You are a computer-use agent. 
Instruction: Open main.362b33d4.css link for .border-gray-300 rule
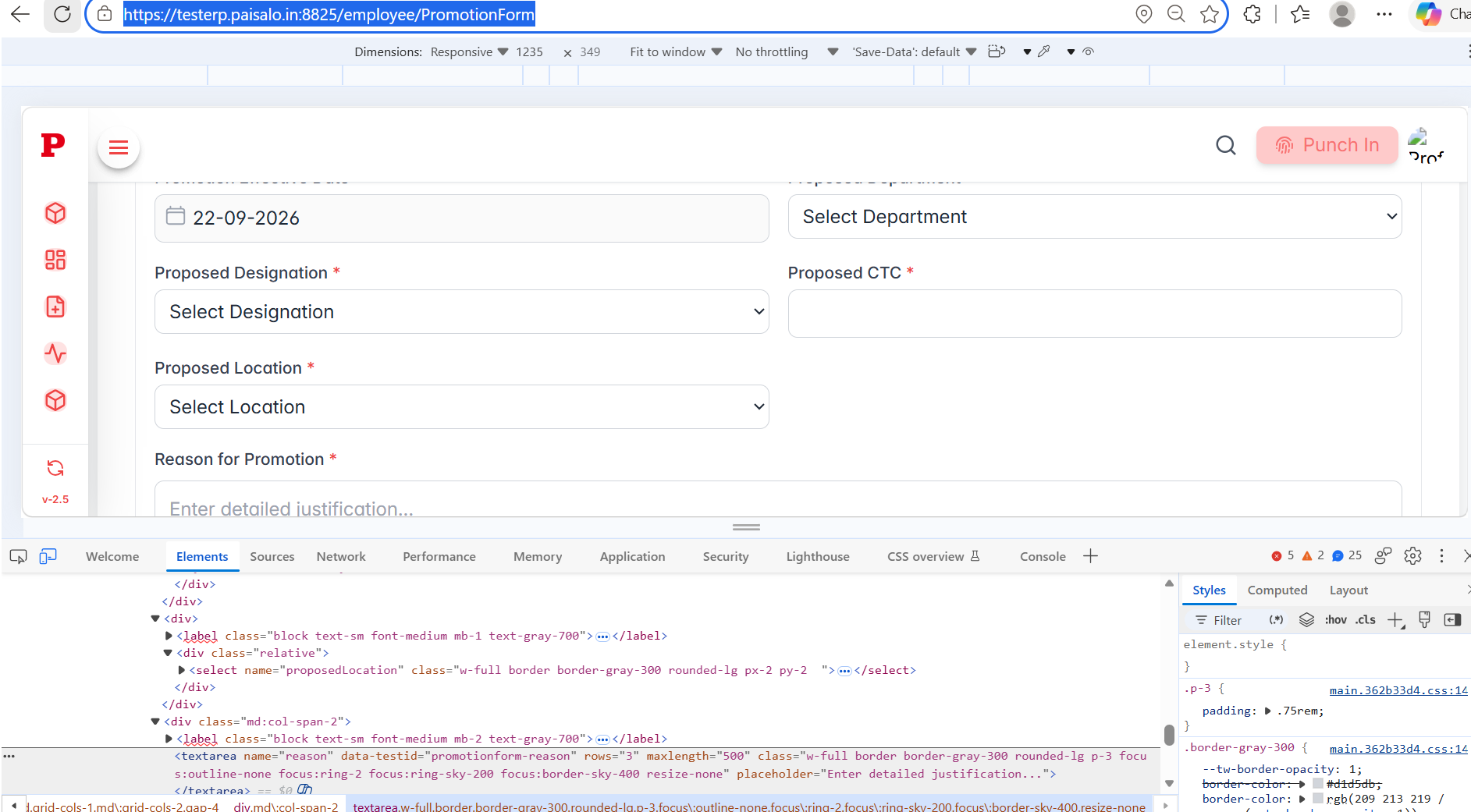pos(1398,749)
